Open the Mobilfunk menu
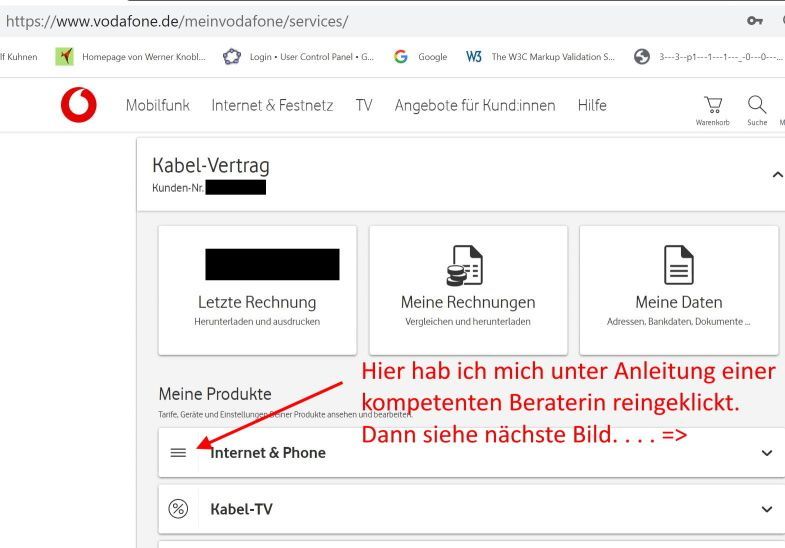The height and width of the screenshot is (548, 785). point(158,105)
